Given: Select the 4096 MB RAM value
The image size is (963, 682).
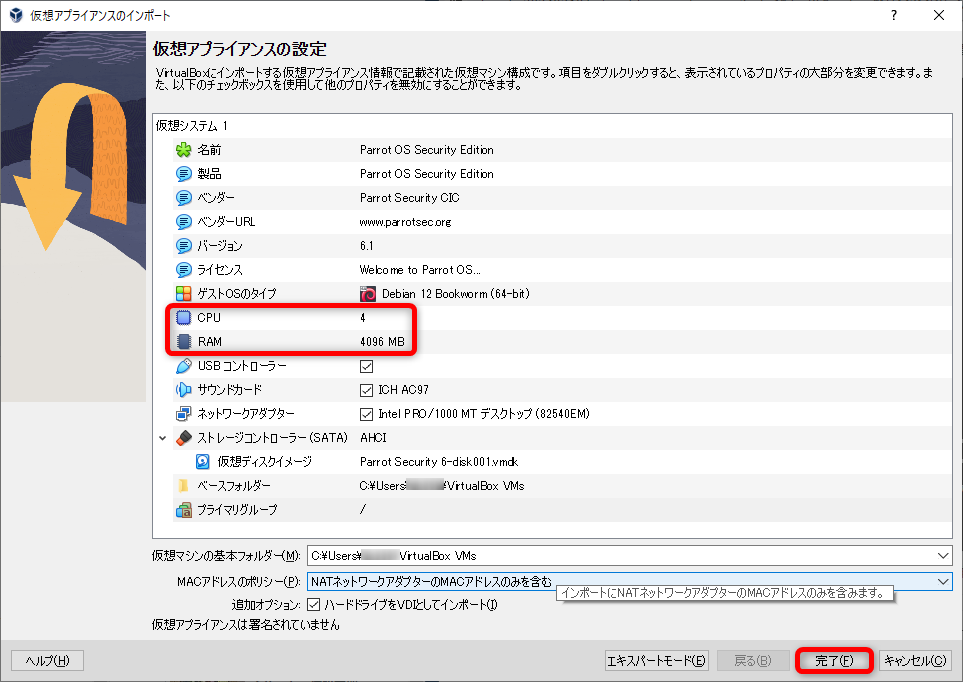Looking at the screenshot, I should pos(383,342).
